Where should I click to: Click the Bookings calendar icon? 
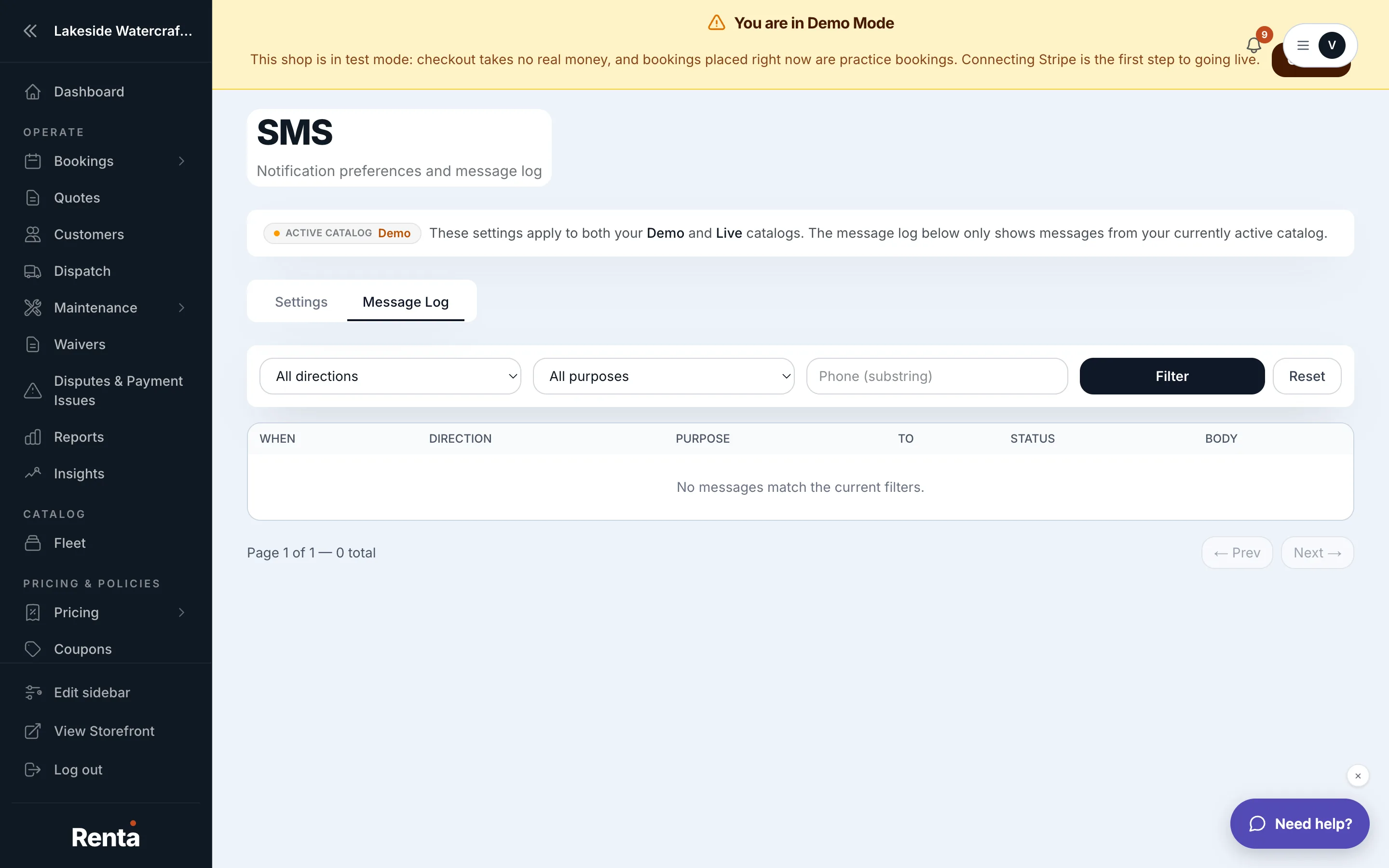(33, 162)
